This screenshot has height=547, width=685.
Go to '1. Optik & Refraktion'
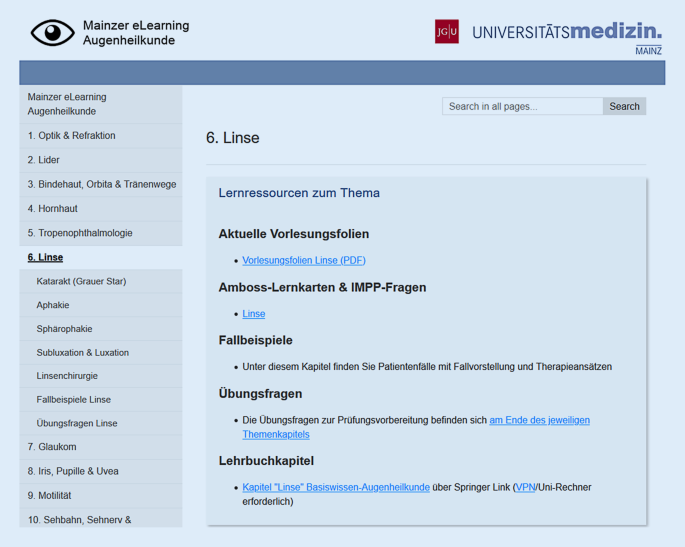click(101, 135)
